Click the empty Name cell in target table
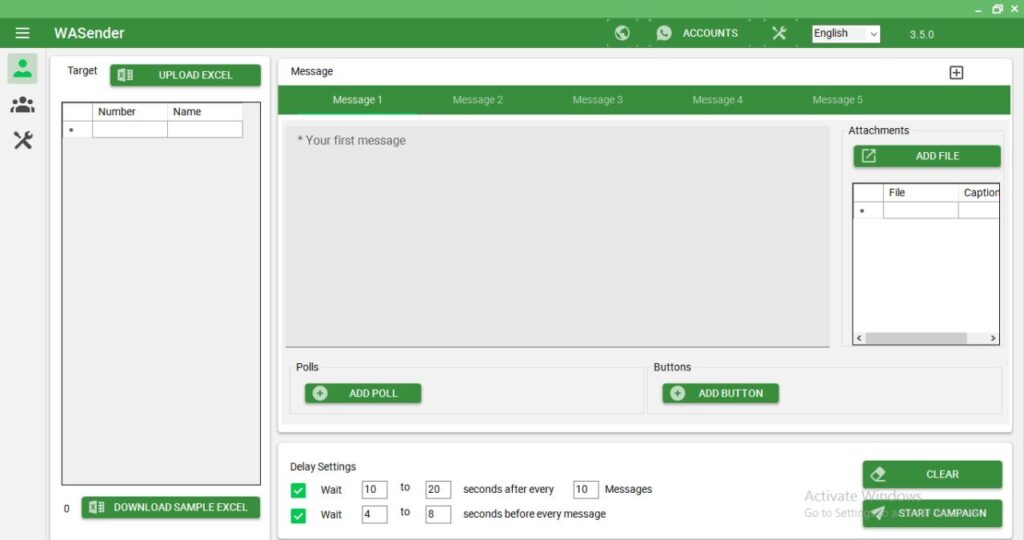The image size is (1024, 540). click(205, 129)
